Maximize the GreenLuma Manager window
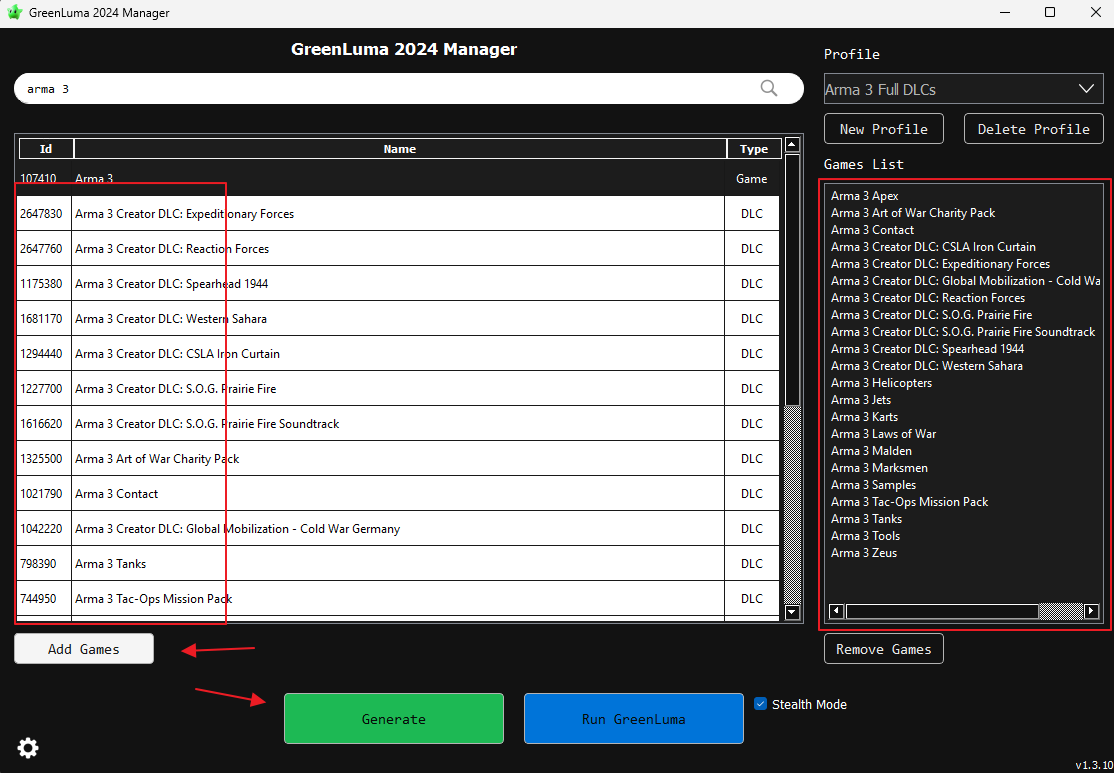 (1049, 13)
